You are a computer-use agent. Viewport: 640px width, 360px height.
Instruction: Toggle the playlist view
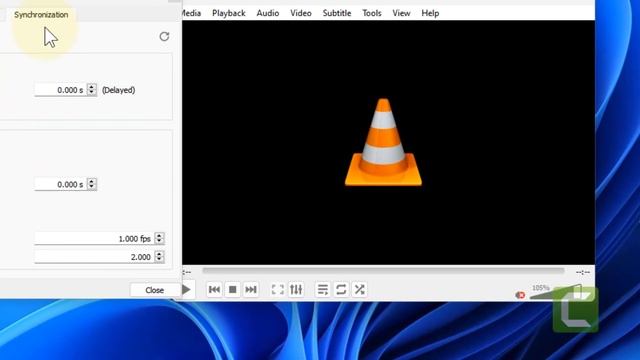pos(322,290)
